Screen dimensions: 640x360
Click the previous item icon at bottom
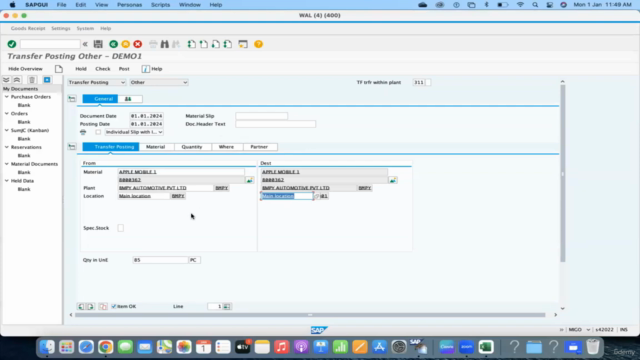tap(81, 306)
